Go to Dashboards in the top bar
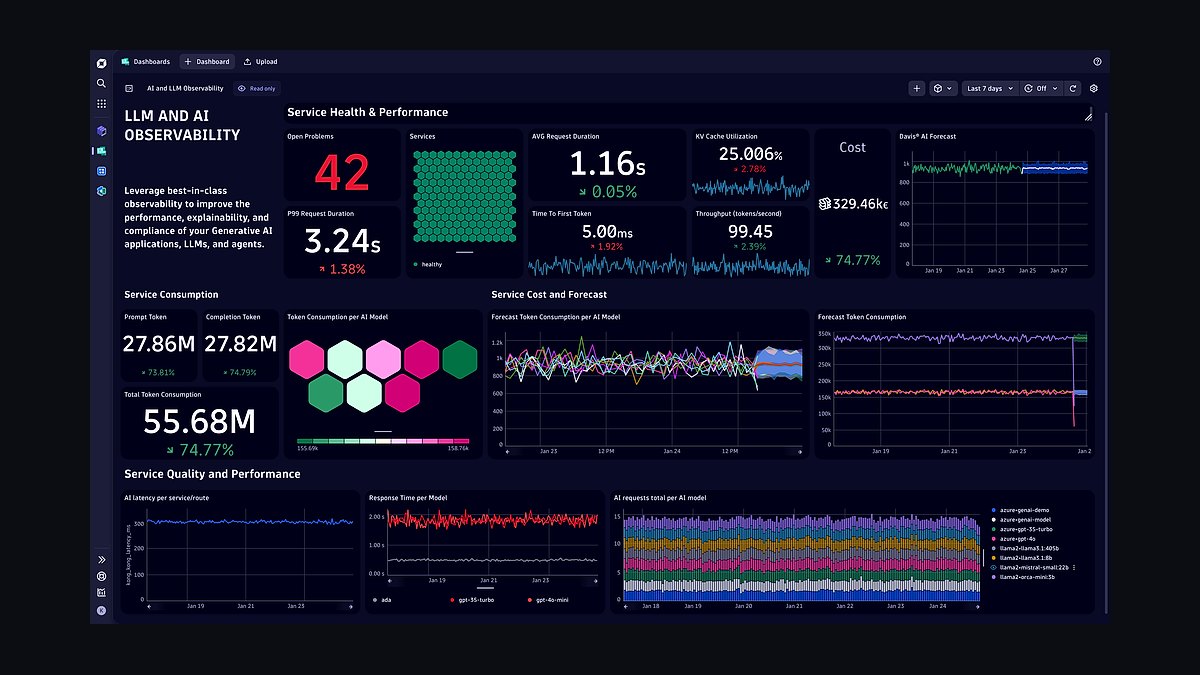The image size is (1200, 675). 146,62
